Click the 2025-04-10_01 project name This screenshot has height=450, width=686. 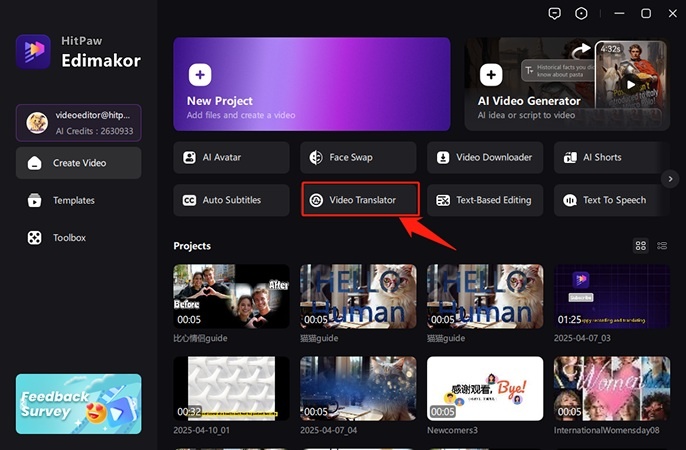coord(201,430)
